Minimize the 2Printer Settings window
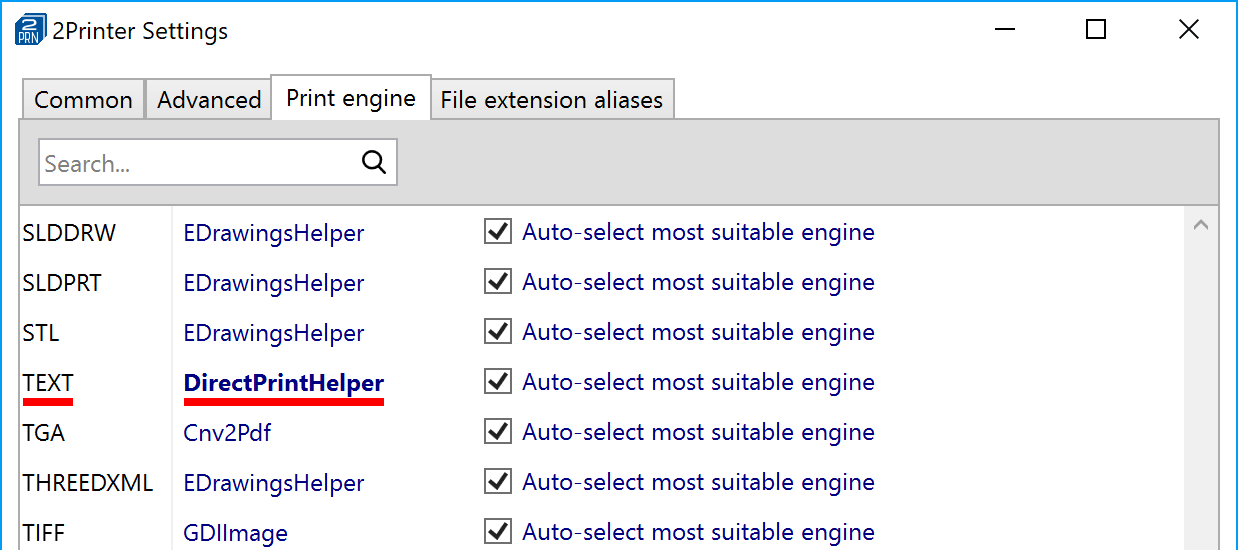Viewport: 1238px width, 550px height. tap(1004, 30)
